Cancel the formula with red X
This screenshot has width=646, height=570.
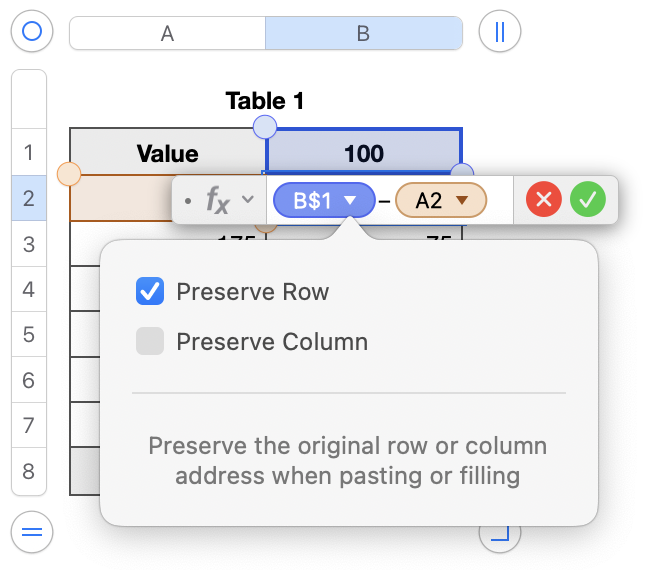pyautogui.click(x=544, y=200)
